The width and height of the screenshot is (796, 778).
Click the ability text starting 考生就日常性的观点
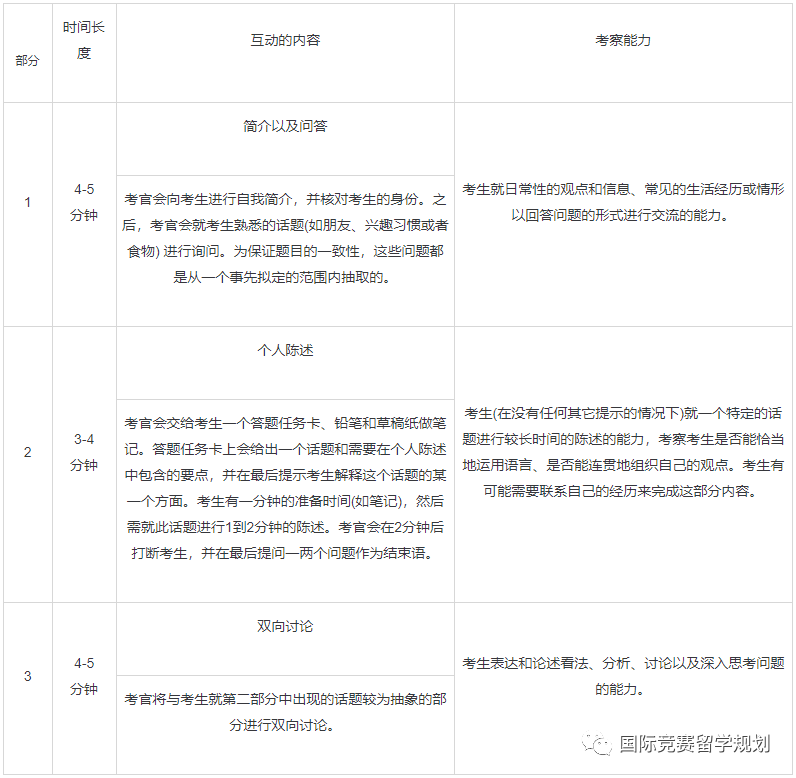pos(623,202)
